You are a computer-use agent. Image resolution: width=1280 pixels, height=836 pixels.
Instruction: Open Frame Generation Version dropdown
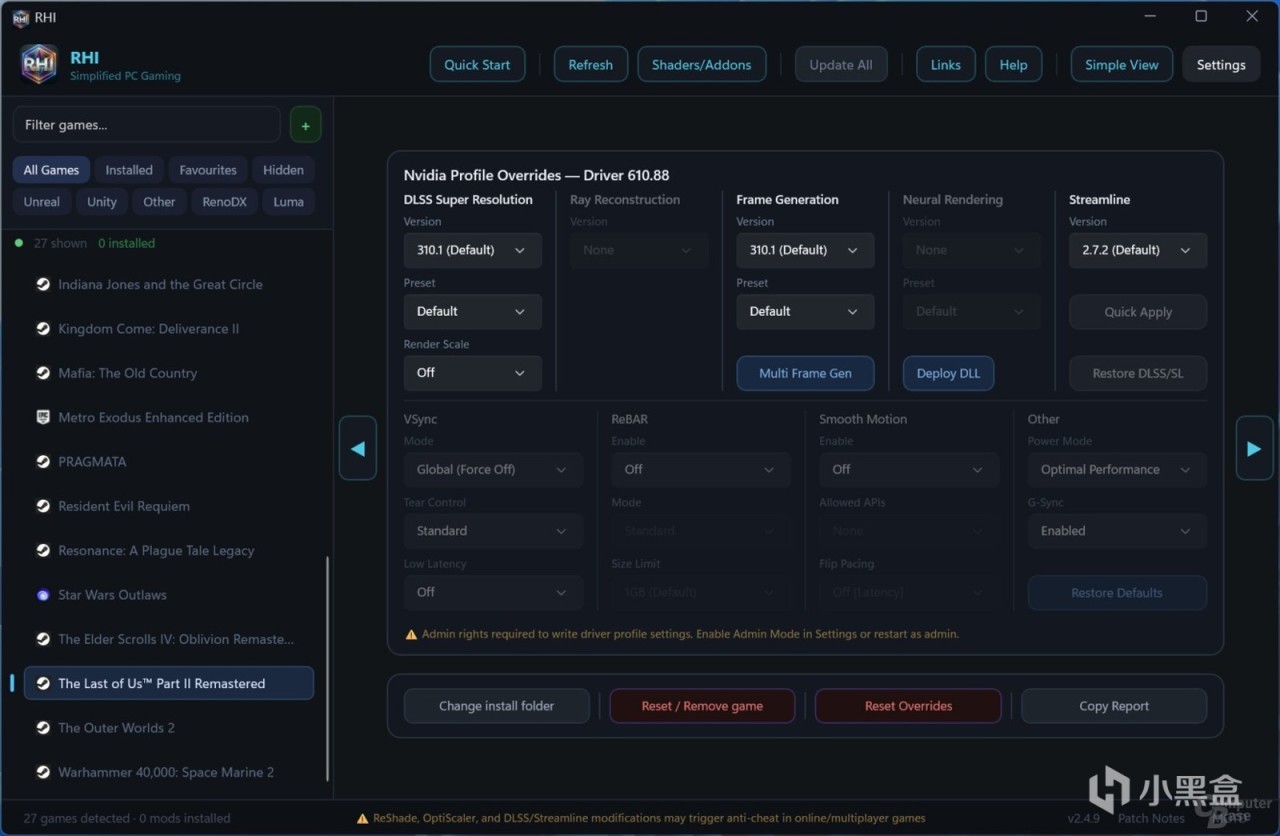point(805,250)
